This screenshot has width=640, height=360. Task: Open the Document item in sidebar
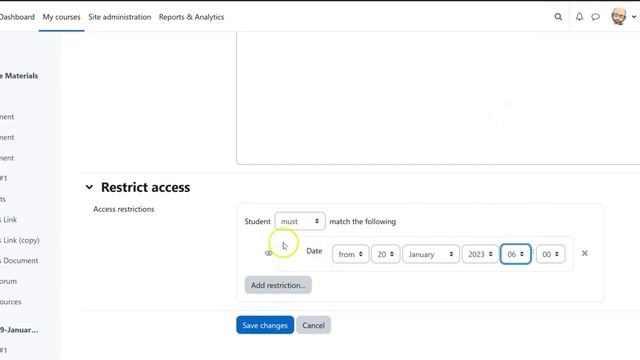19,260
